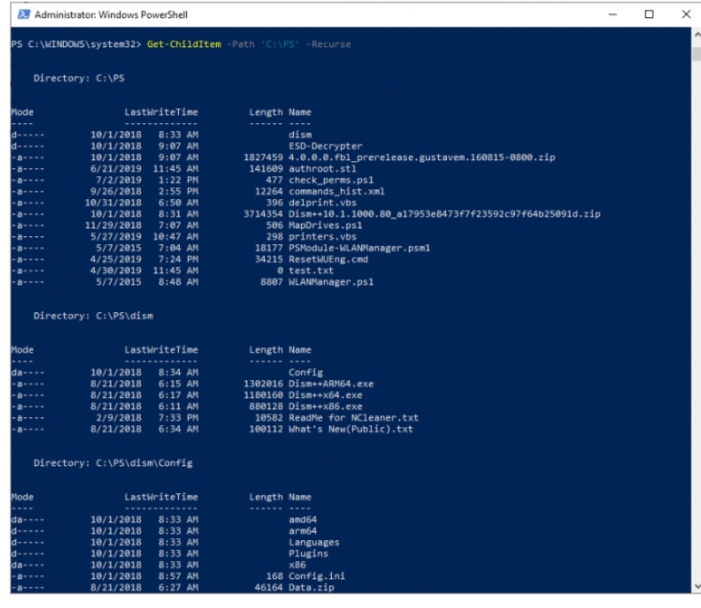Click the Dism++ARM64.exe file name
Viewport: 701px width, 608px height.
[331, 384]
